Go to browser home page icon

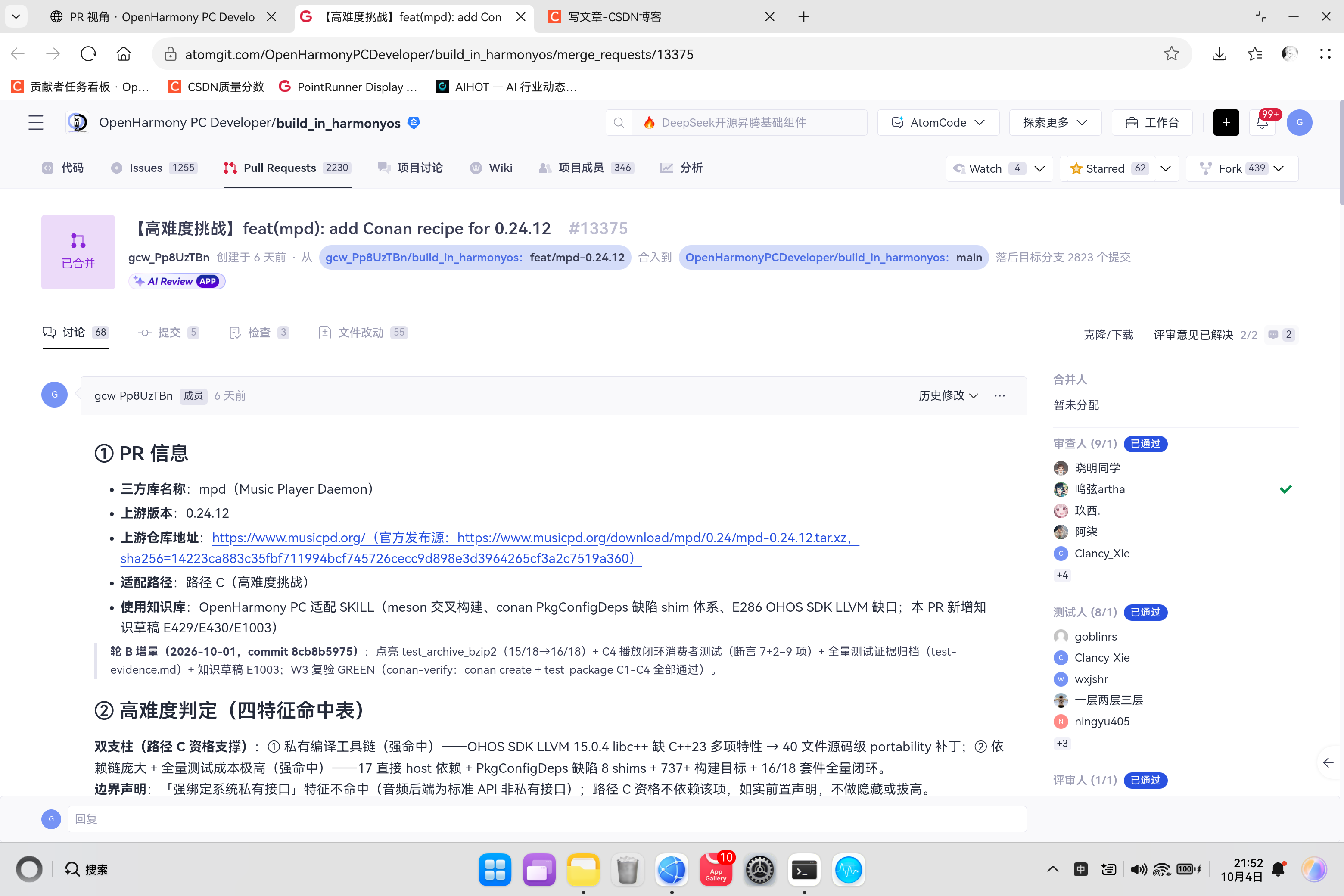124,54
